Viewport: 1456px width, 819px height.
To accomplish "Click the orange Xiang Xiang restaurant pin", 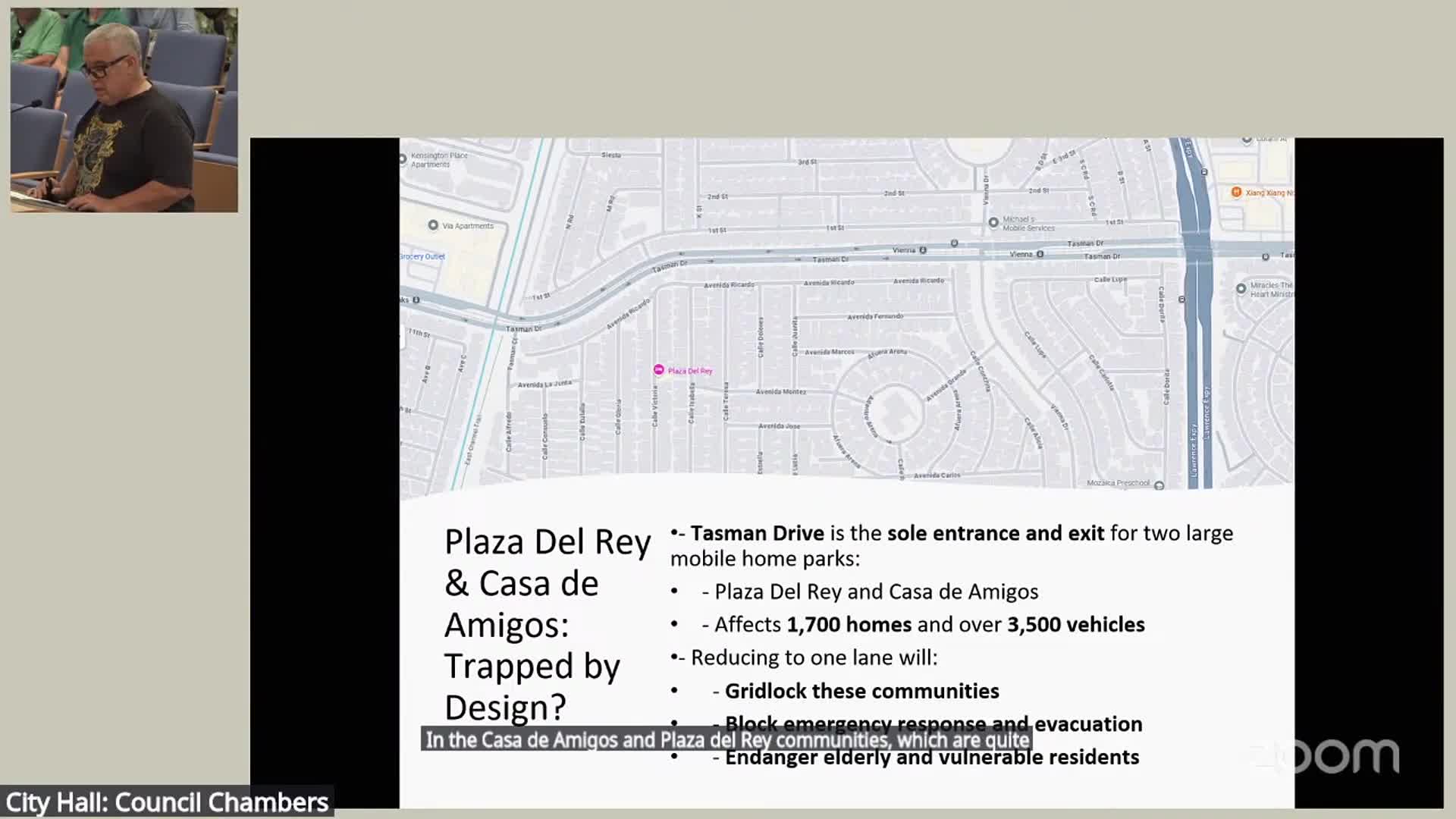I will pyautogui.click(x=1236, y=192).
